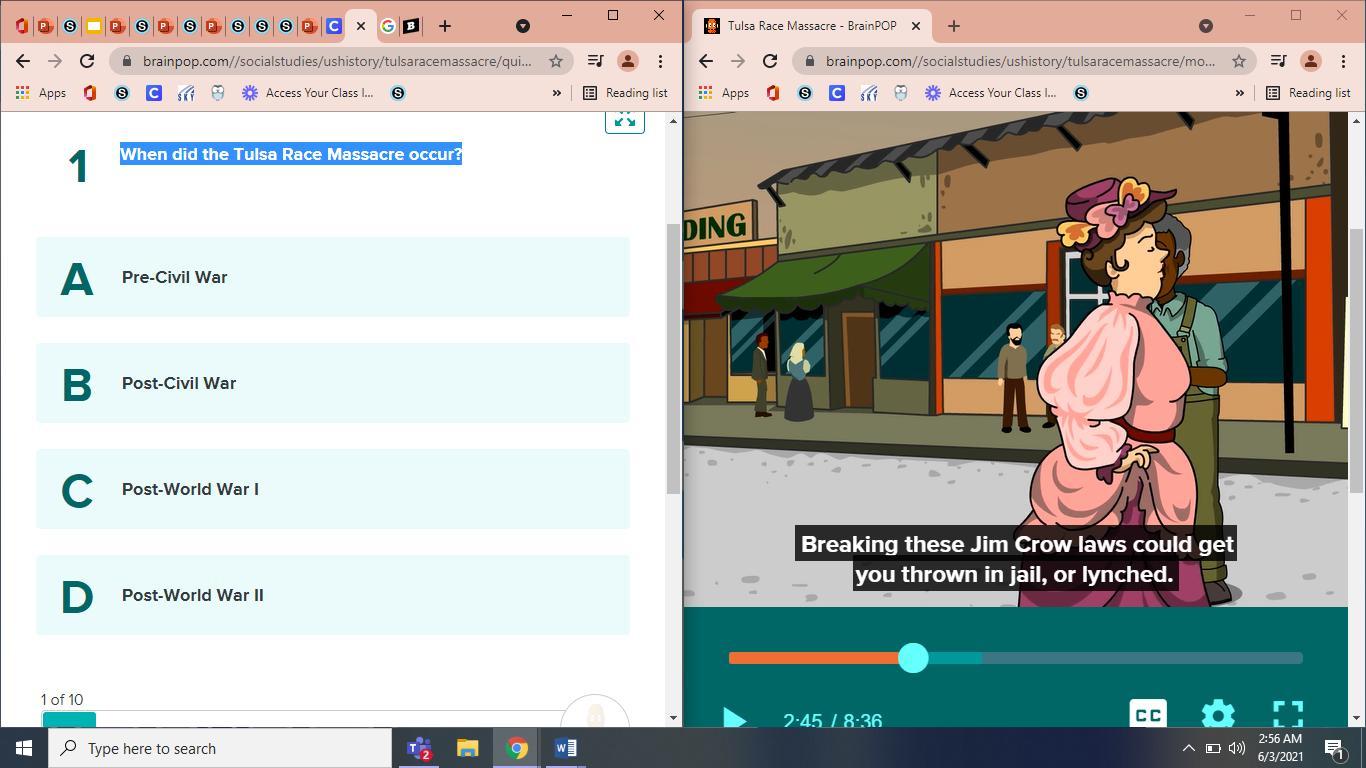Image resolution: width=1366 pixels, height=768 pixels.
Task: Show hidden bookmarks in right window
Action: click(x=1240, y=93)
